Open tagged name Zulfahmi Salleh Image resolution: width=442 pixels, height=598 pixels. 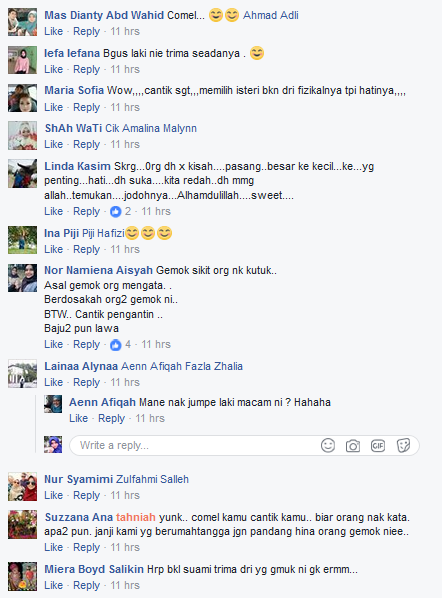(x=153, y=479)
